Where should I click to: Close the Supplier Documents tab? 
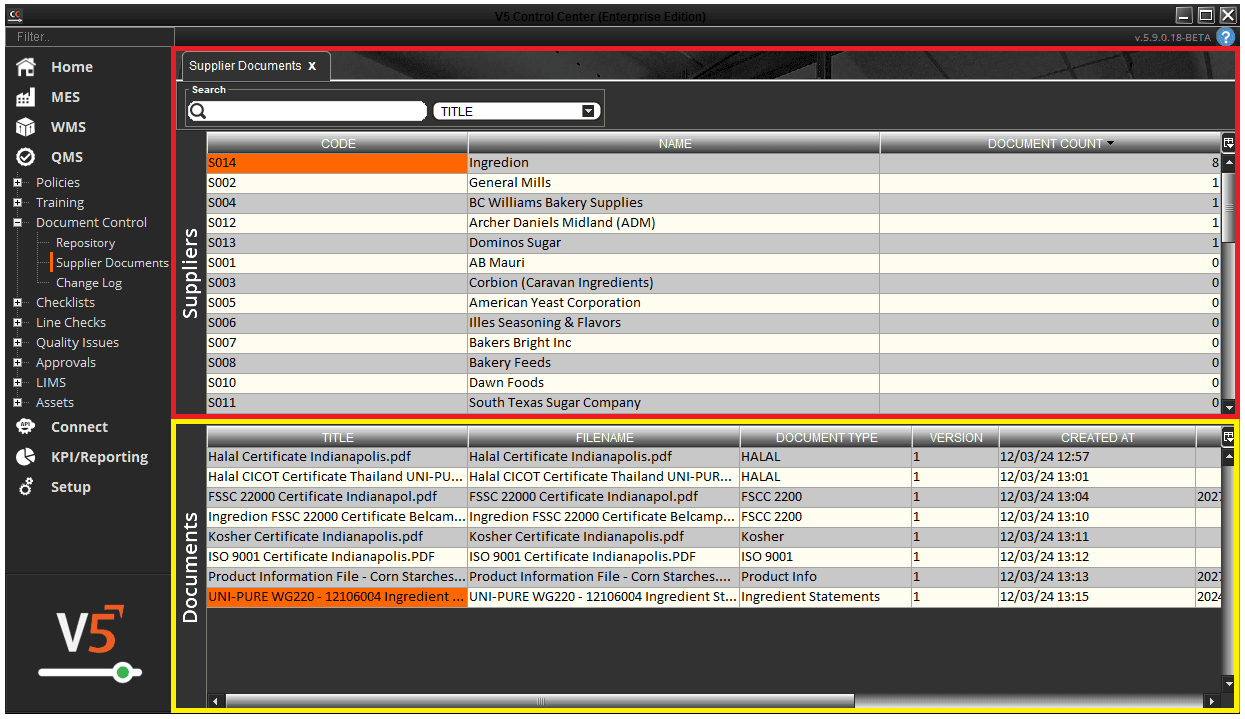[x=312, y=66]
